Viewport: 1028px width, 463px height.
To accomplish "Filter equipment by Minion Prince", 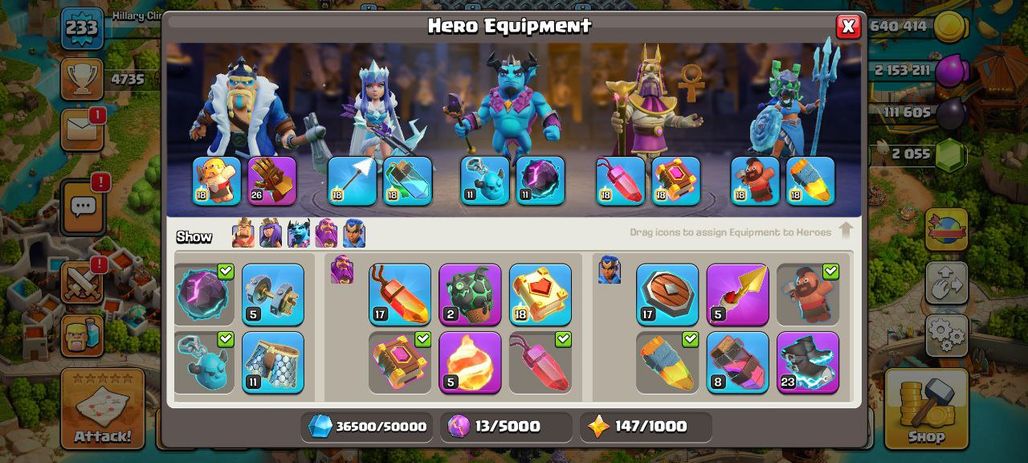I will coord(298,233).
